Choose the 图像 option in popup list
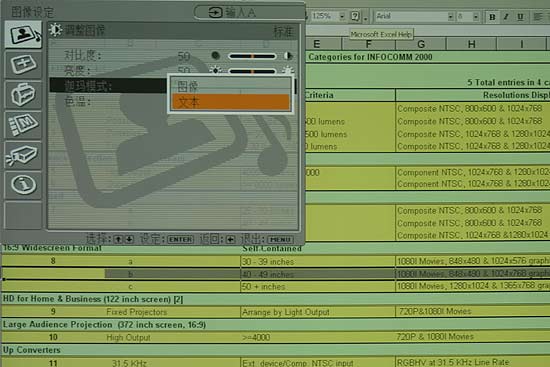The width and height of the screenshot is (550, 367). 231,86
